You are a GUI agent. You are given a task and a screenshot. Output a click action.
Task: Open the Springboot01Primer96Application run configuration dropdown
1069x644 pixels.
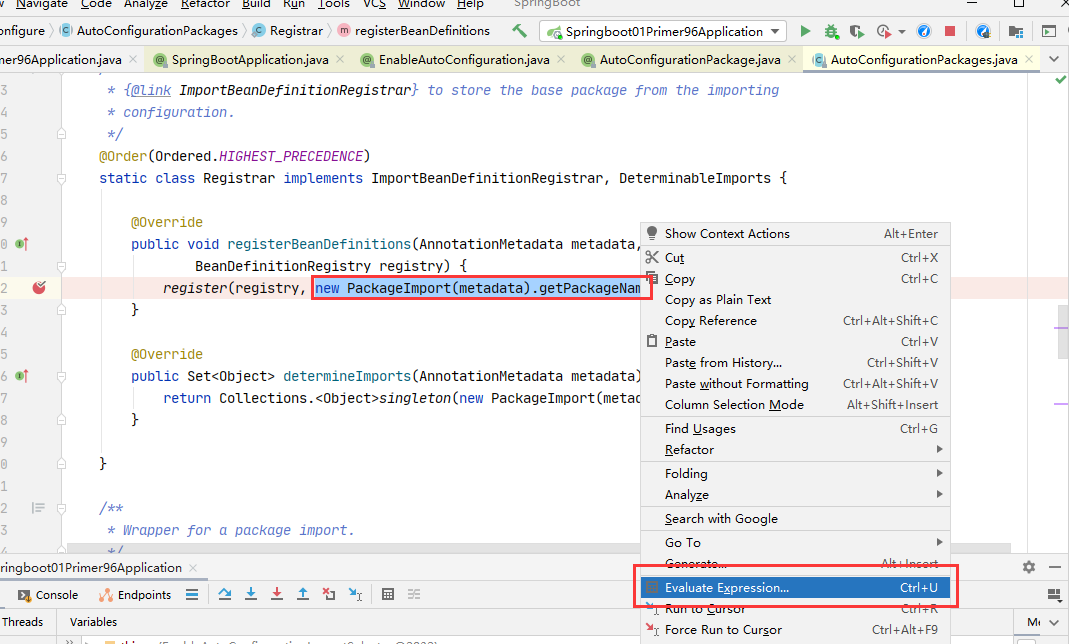tap(663, 31)
